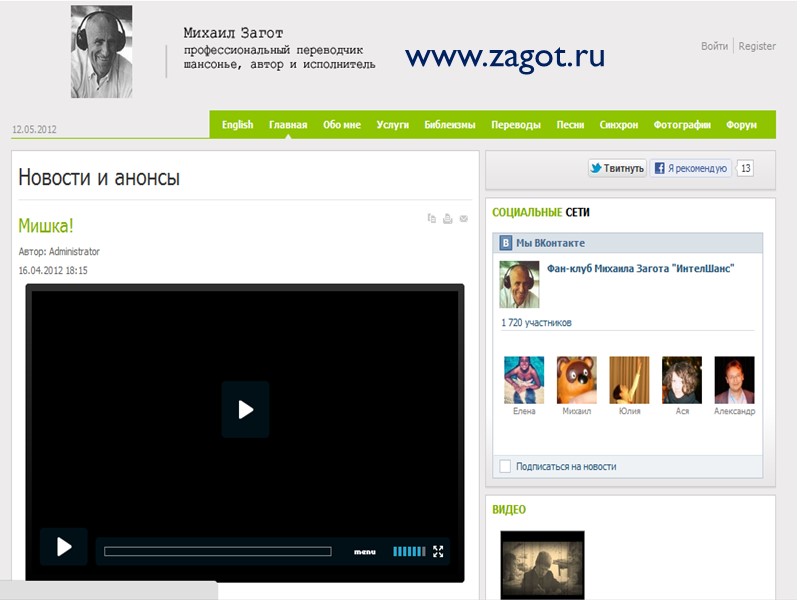Click the video thumbnail under ВИДЕО
The height and width of the screenshot is (600, 800).
tap(543, 565)
